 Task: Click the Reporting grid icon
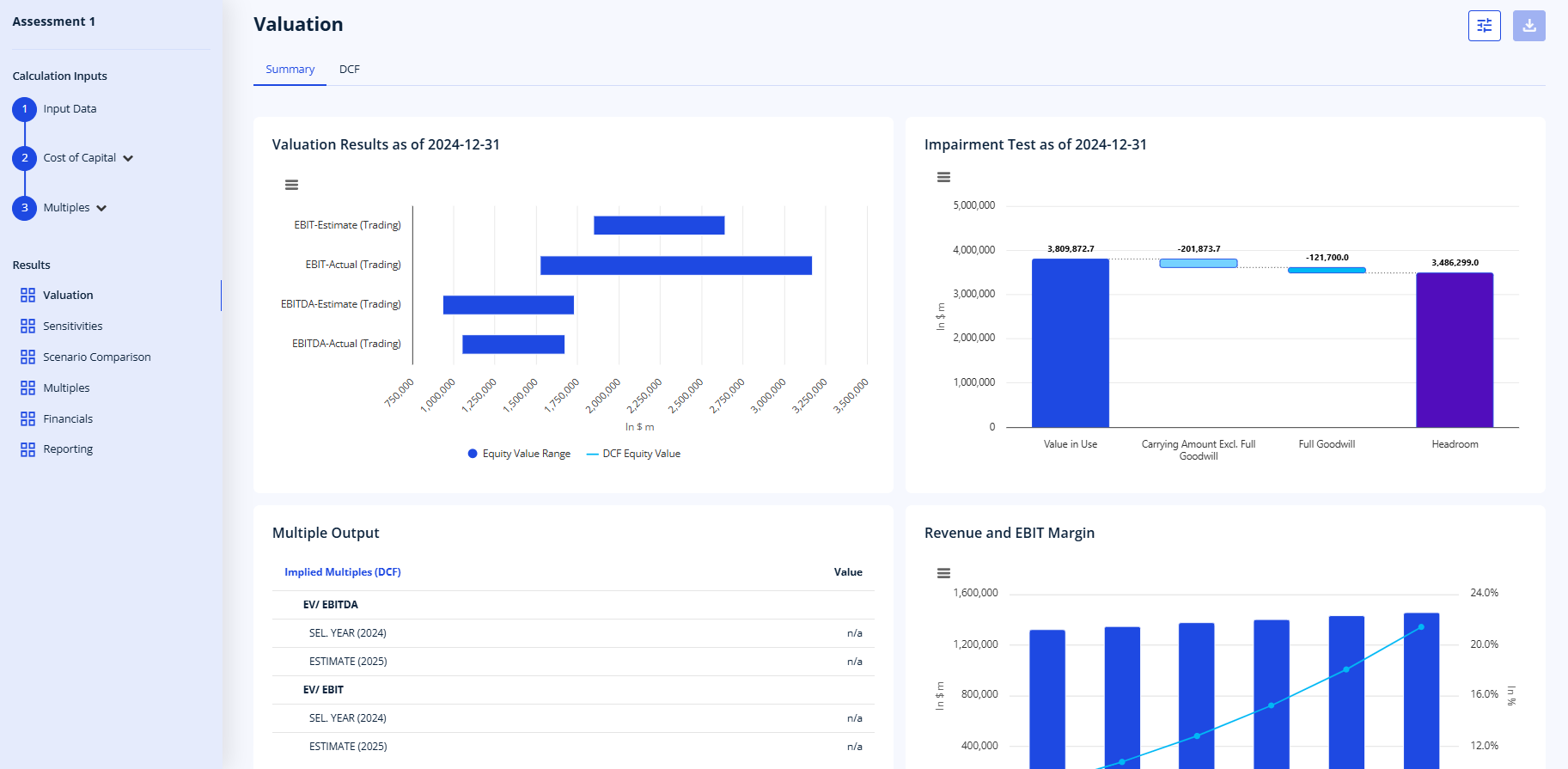point(27,449)
